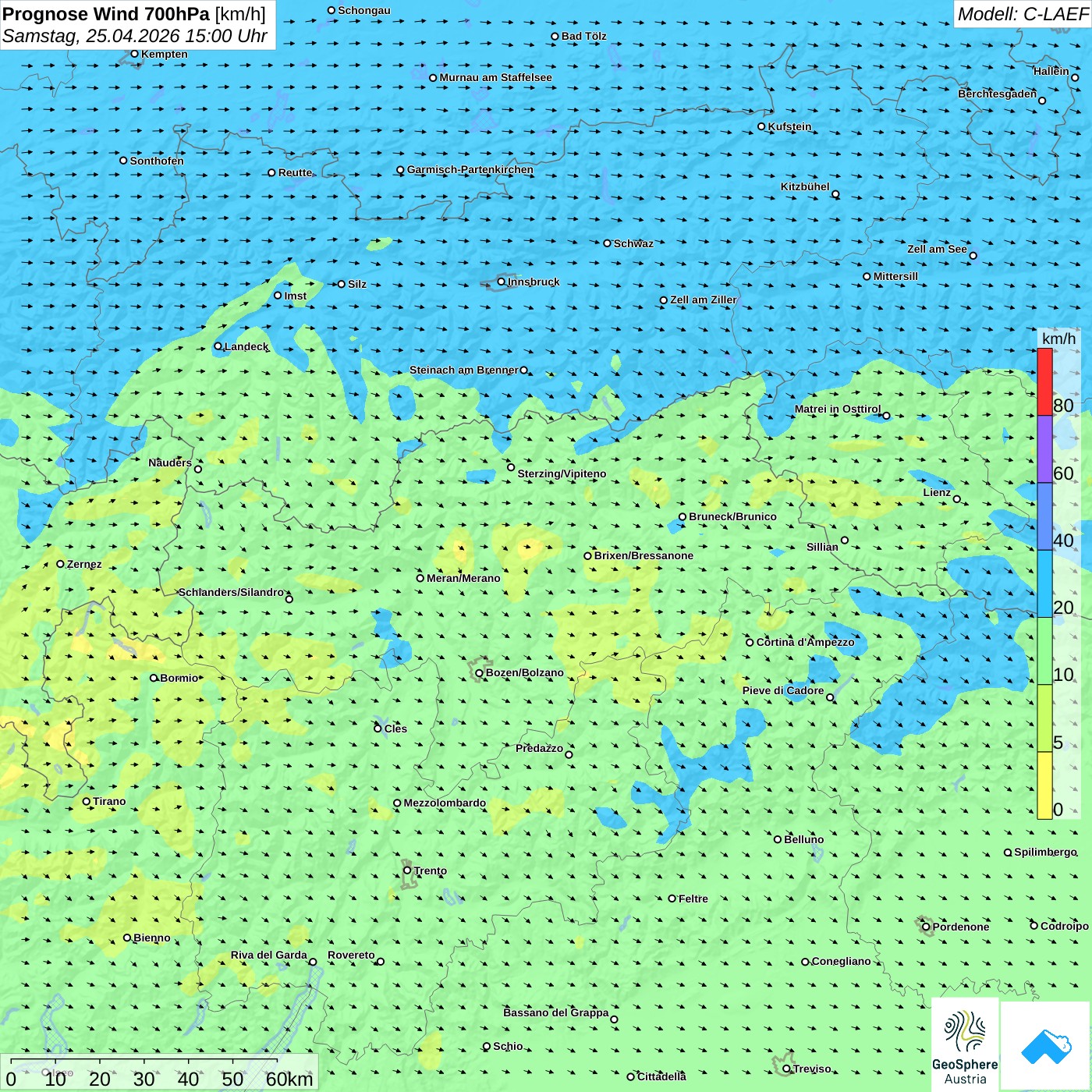Click the blue cloud app logo
This screenshot has height=1092, width=1092.
(1046, 1046)
